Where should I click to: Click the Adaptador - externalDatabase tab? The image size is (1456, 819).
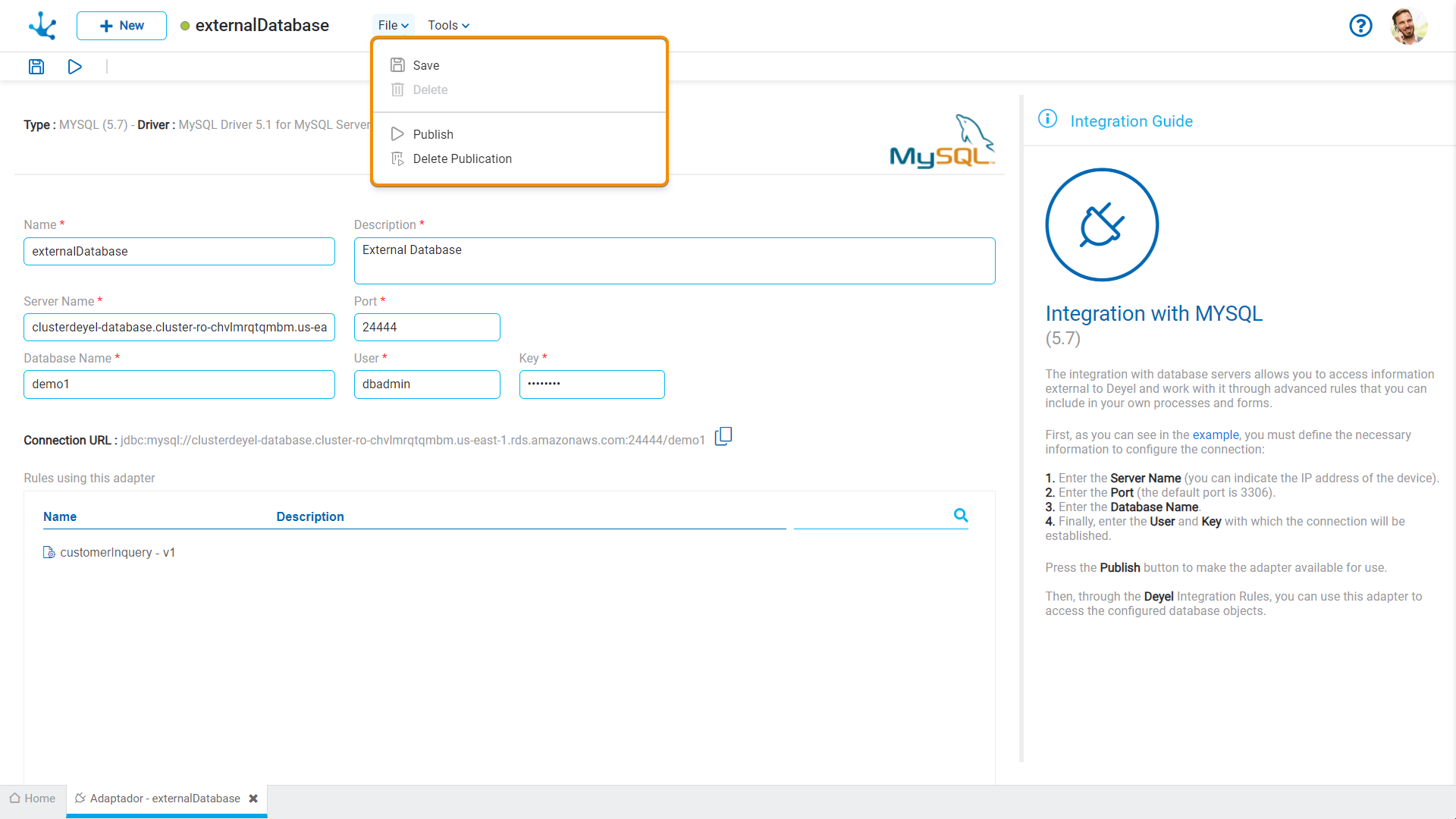point(165,798)
